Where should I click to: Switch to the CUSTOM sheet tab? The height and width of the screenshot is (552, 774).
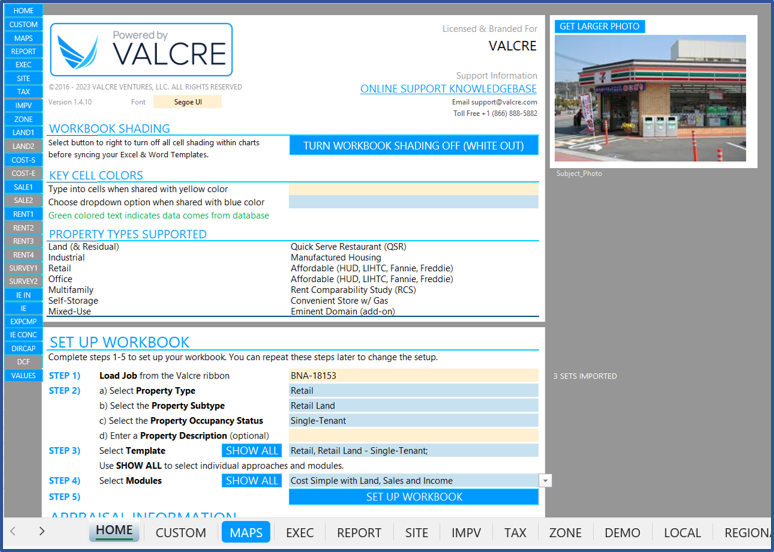tap(181, 533)
